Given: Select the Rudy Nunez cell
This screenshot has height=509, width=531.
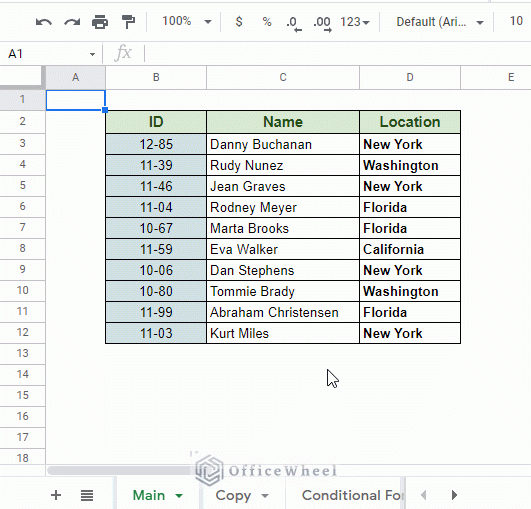Looking at the screenshot, I should pyautogui.click(x=283, y=165).
